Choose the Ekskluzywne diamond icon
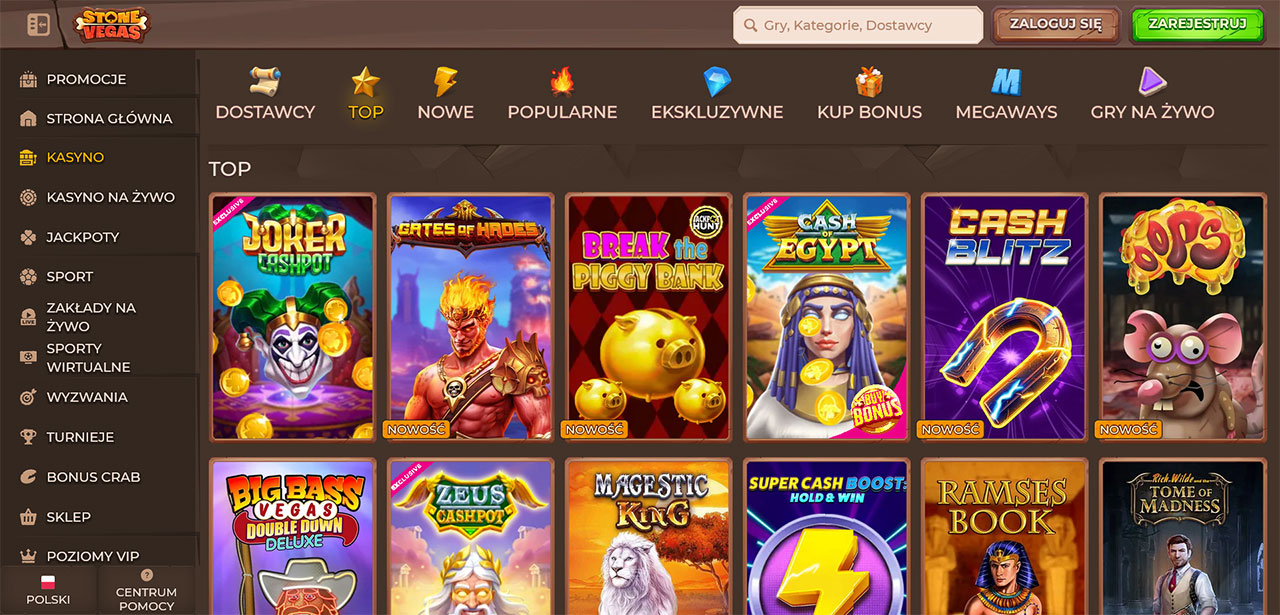The height and width of the screenshot is (615, 1280). [717, 81]
